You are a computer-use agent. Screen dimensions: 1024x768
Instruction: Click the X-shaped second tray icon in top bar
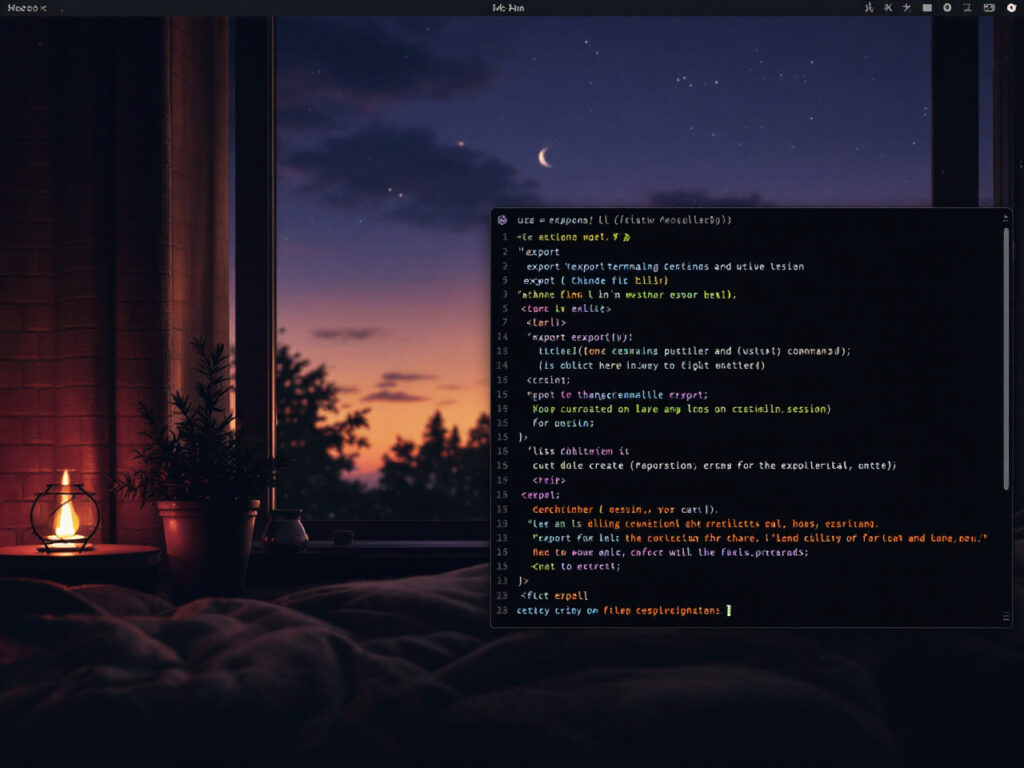point(887,8)
